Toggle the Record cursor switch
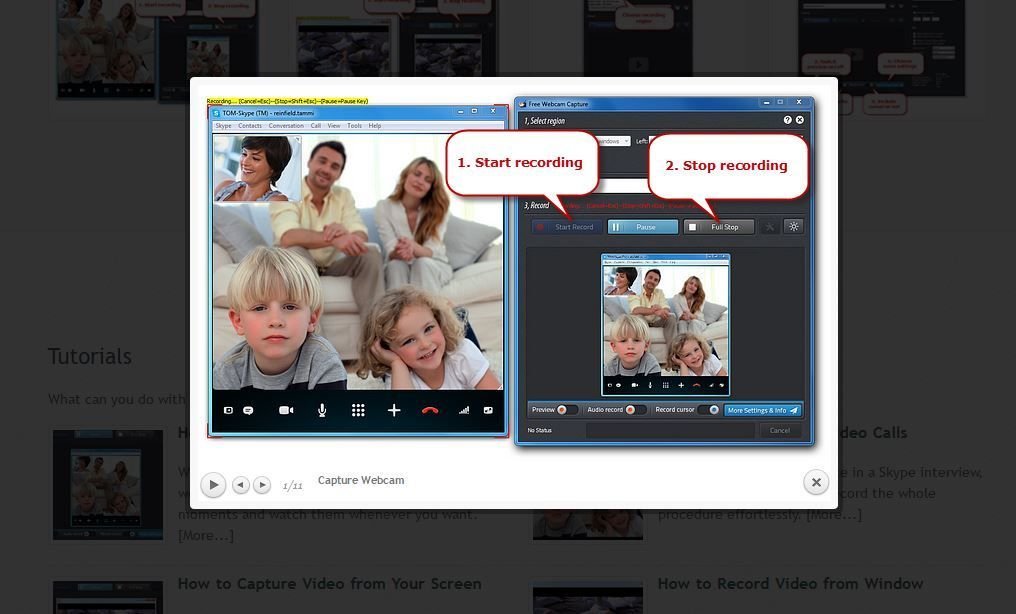The width and height of the screenshot is (1016, 614). [712, 410]
